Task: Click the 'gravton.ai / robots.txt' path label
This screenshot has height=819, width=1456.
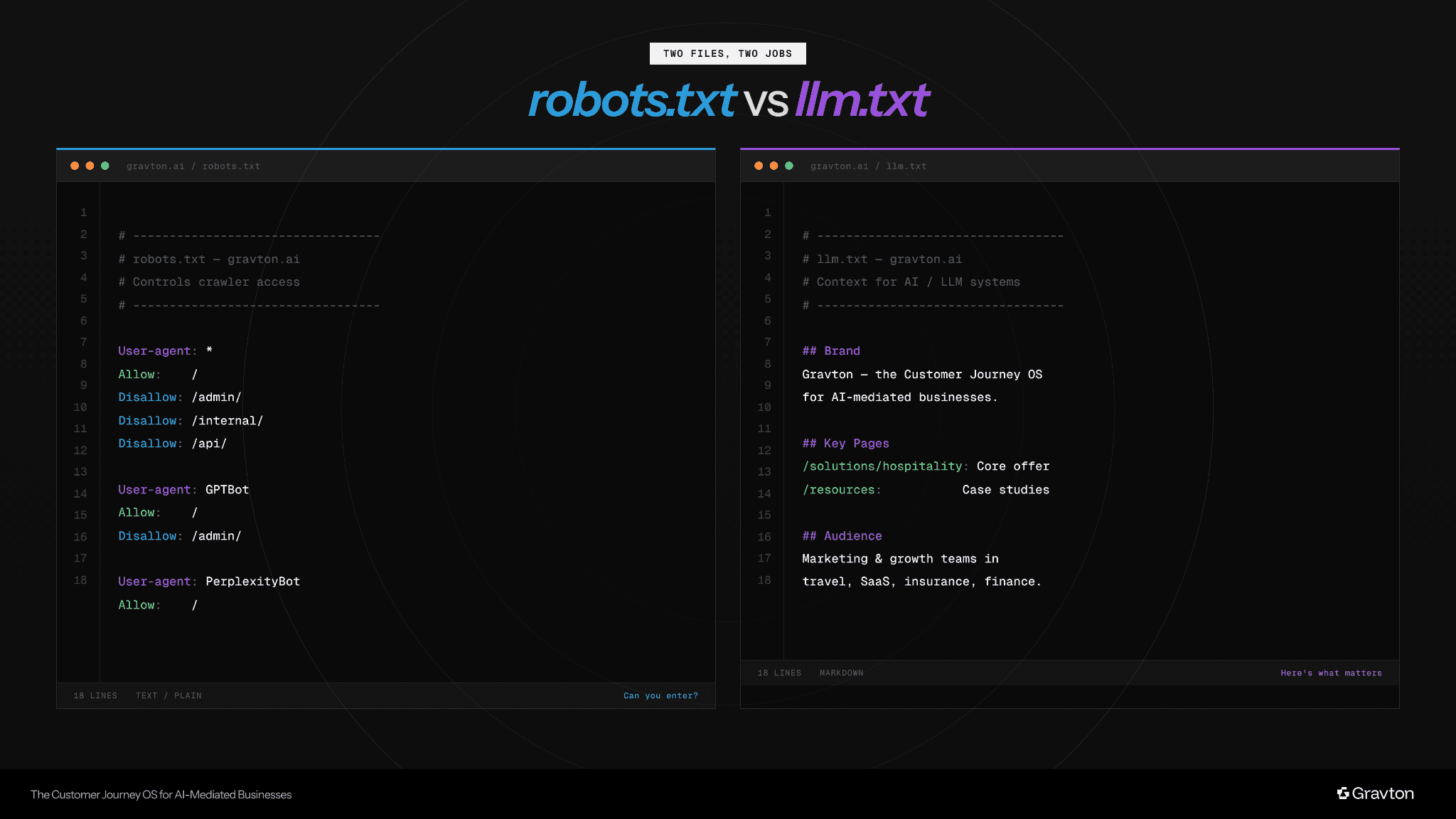Action: tap(193, 166)
